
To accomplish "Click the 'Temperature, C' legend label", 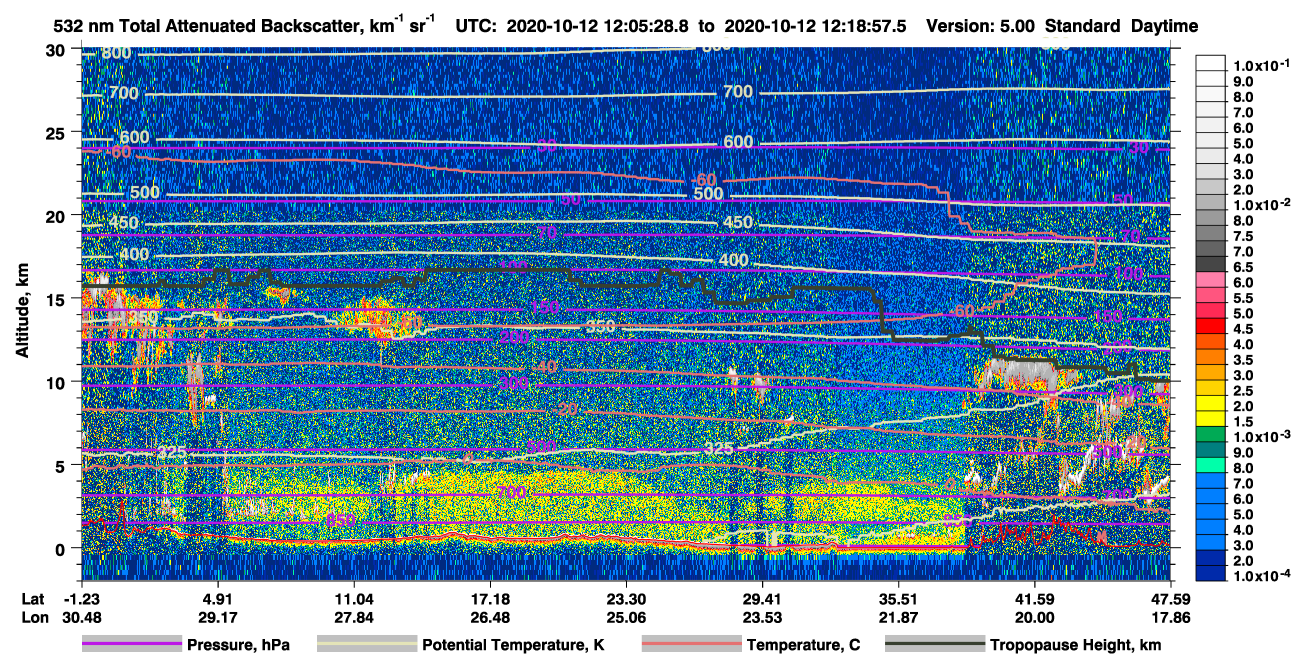I will pyautogui.click(x=803, y=646).
